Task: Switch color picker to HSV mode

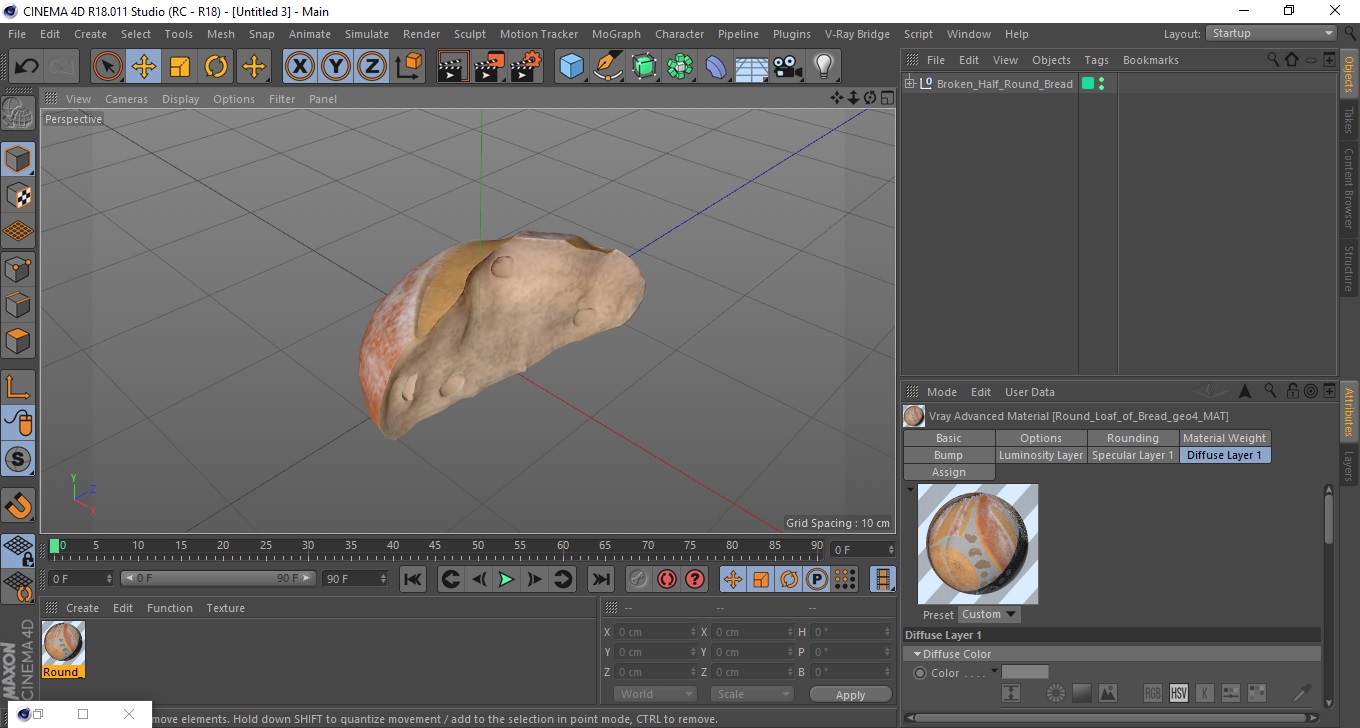Action: tap(1178, 693)
